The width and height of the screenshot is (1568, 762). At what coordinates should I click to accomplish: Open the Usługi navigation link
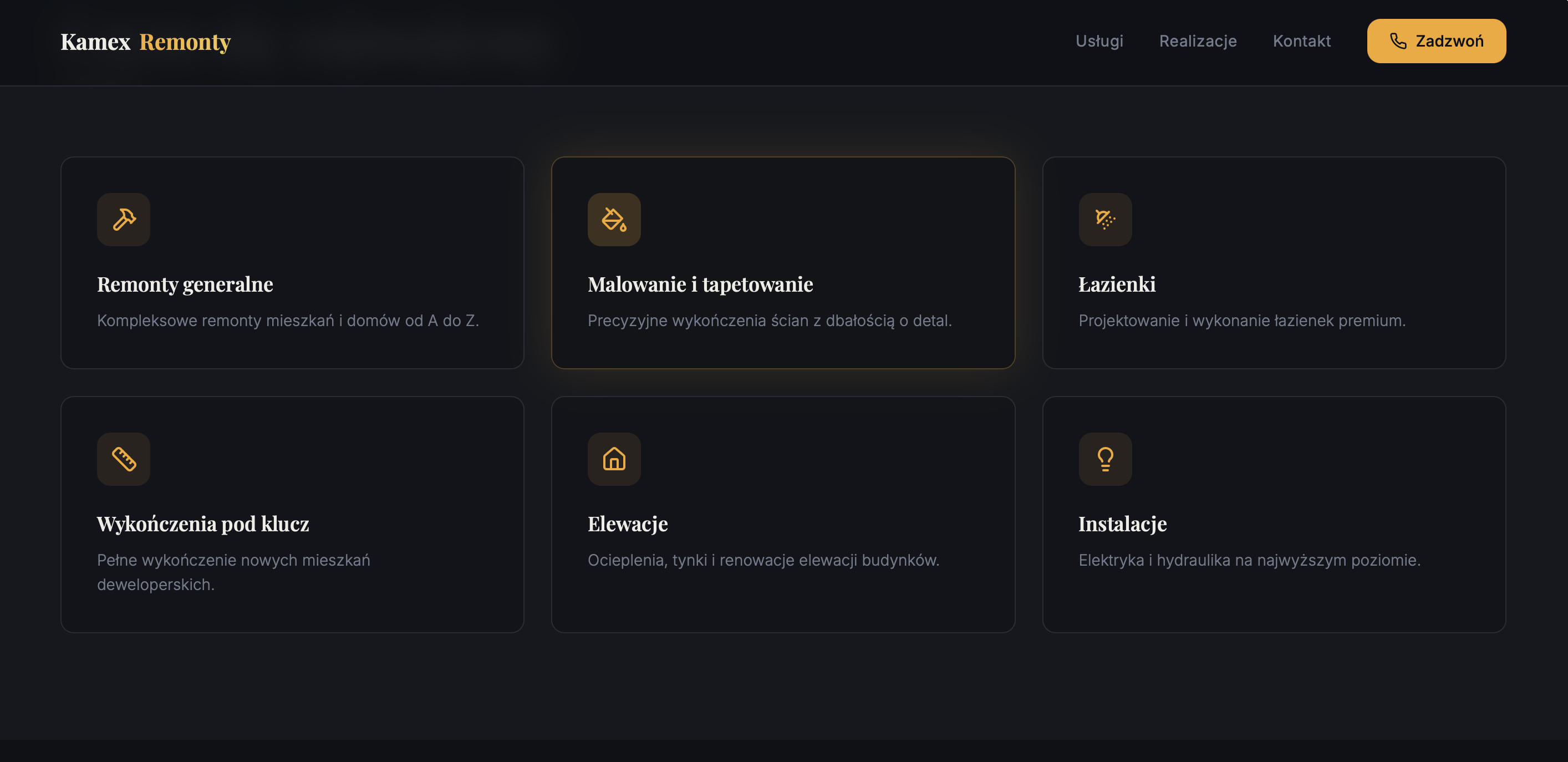click(1099, 41)
